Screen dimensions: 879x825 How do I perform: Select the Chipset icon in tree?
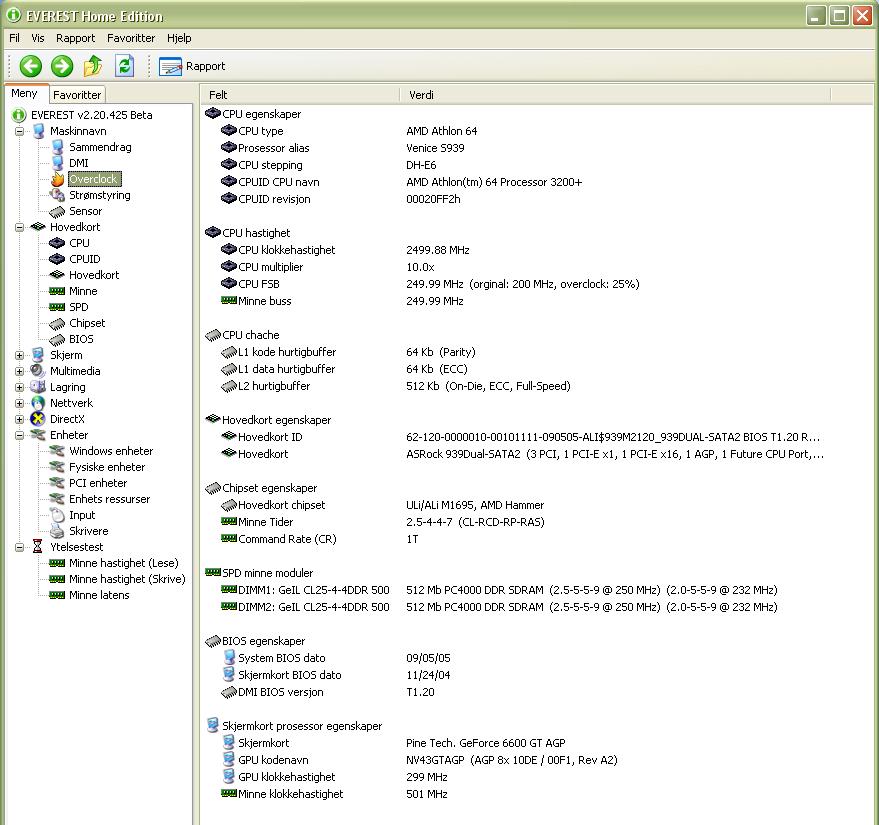[x=57, y=323]
